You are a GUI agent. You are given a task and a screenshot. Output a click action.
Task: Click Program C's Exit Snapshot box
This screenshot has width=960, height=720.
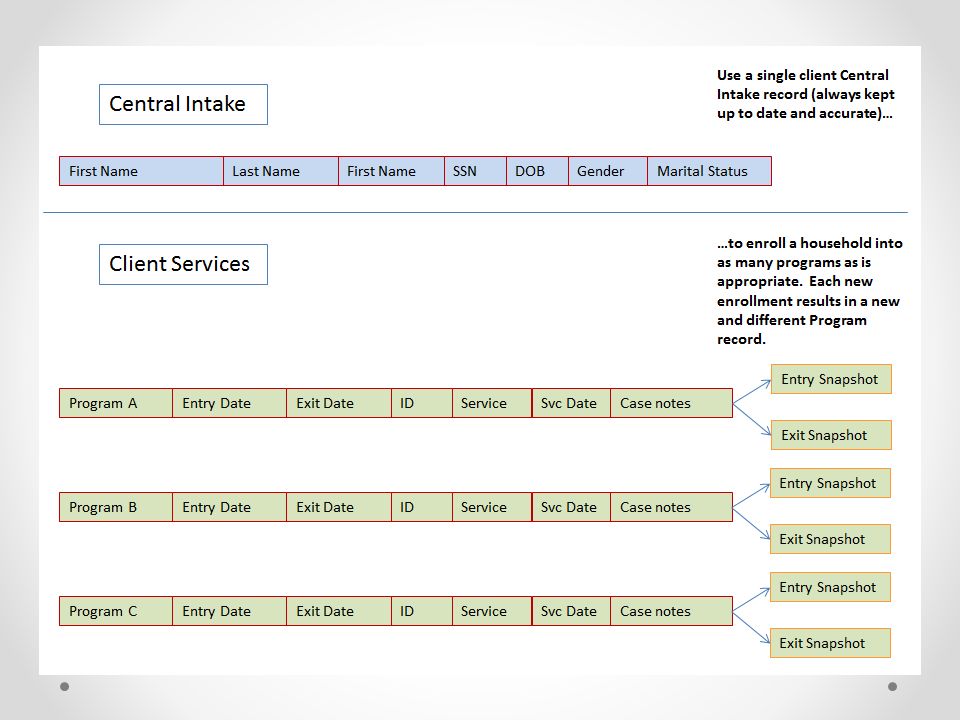(x=830, y=643)
